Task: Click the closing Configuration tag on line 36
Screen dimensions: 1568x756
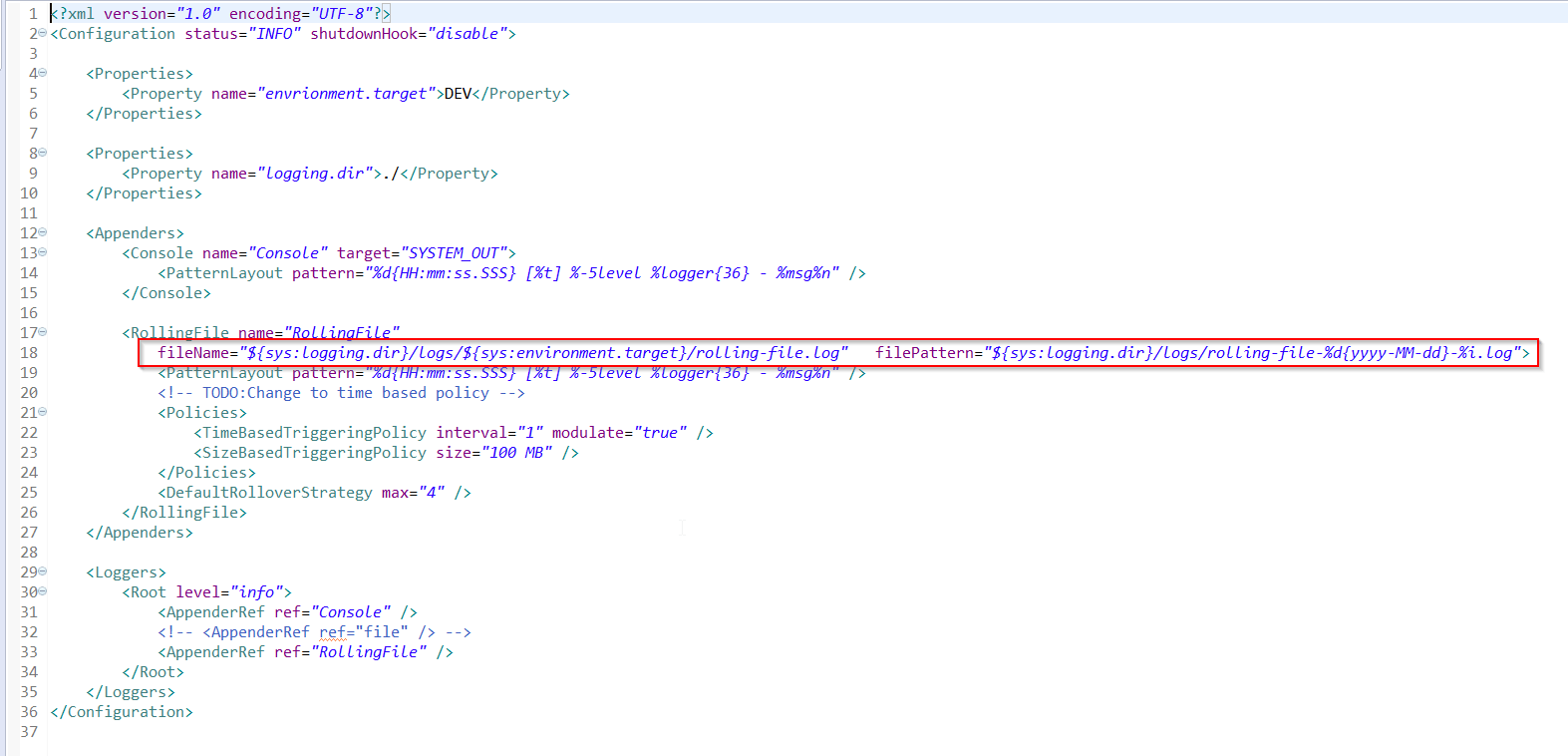Action: point(122,712)
